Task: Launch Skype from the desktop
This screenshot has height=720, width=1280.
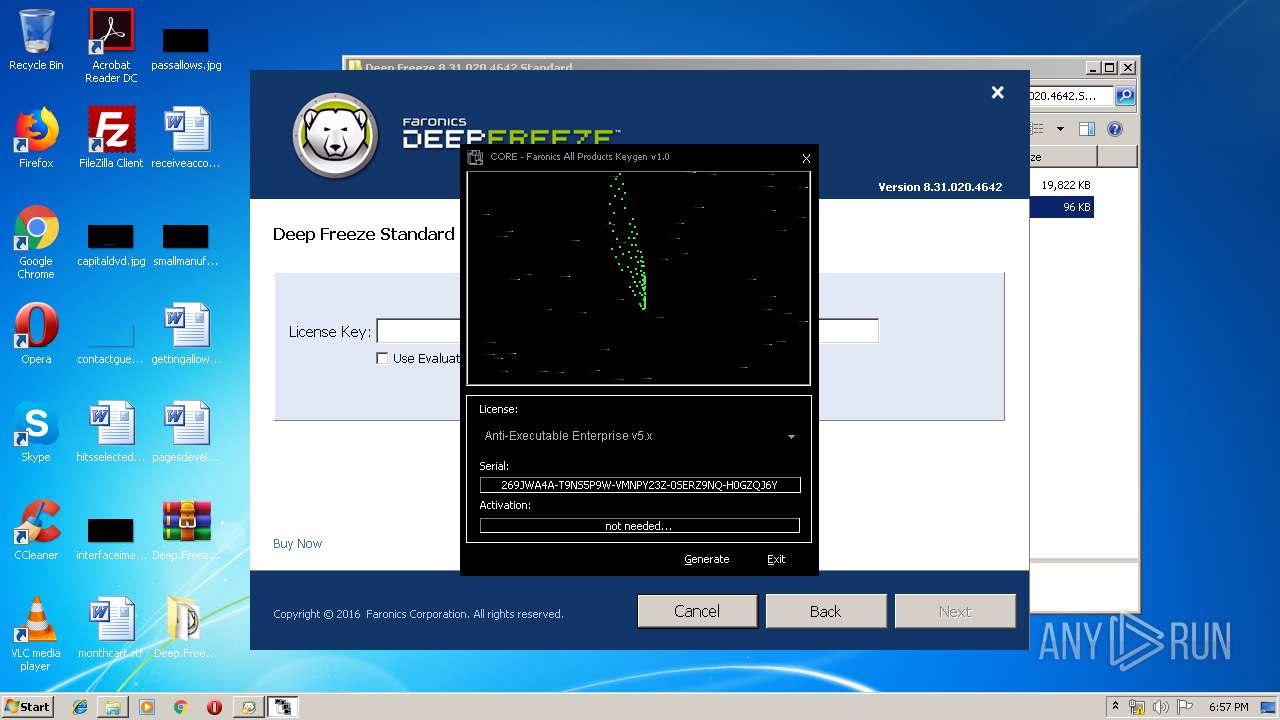Action: click(36, 432)
